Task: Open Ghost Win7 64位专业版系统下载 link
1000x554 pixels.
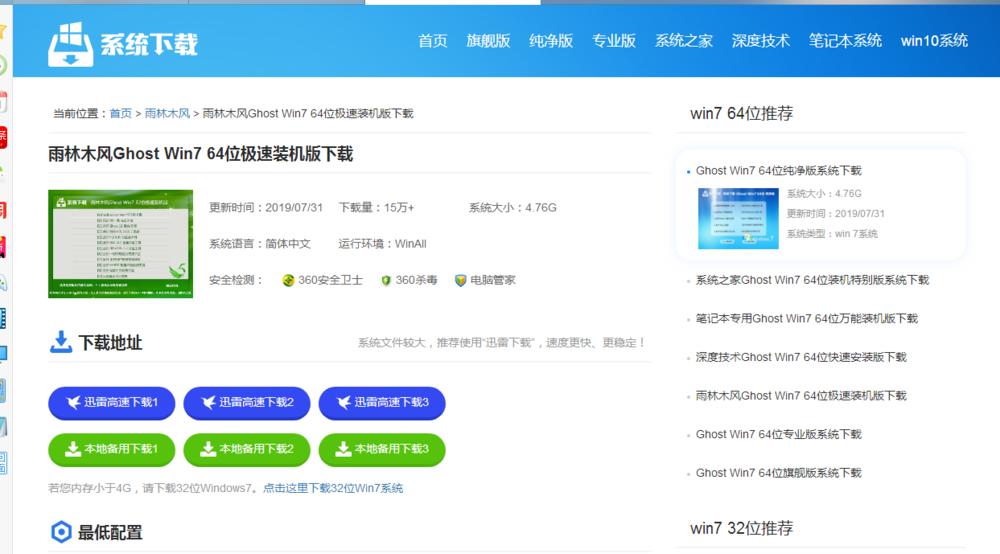Action: pos(778,434)
